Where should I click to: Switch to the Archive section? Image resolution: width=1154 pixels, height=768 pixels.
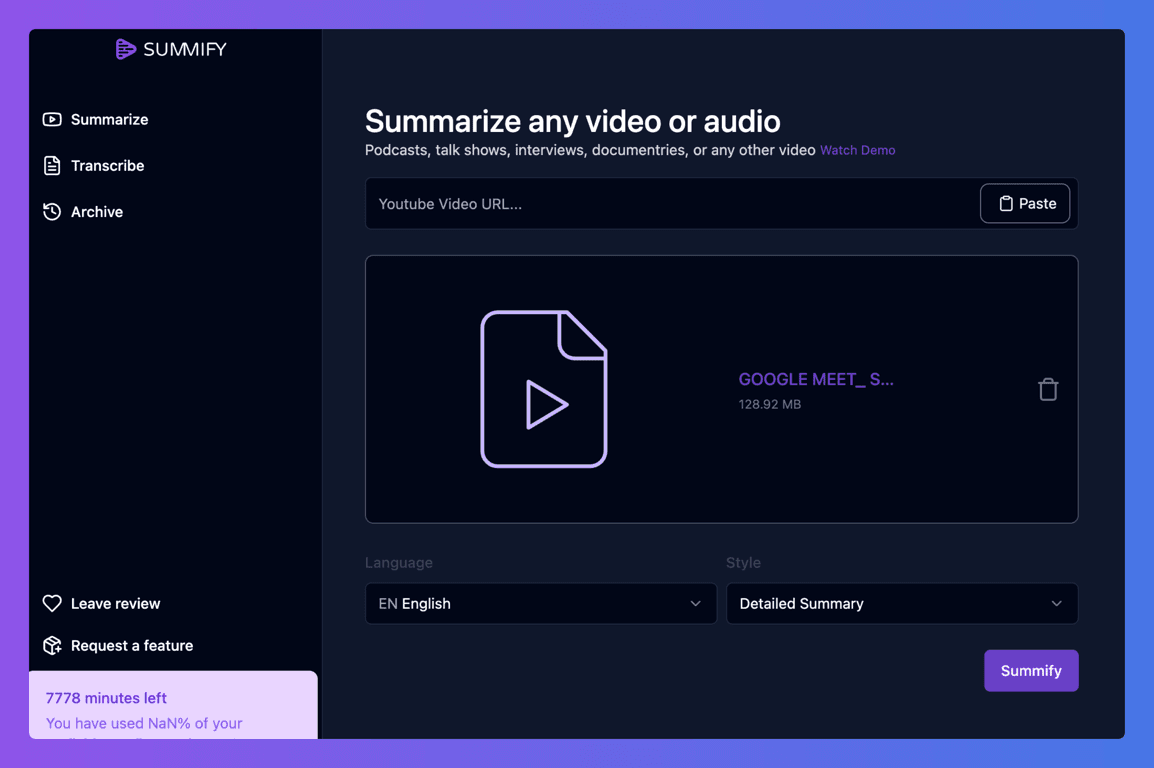click(x=97, y=211)
